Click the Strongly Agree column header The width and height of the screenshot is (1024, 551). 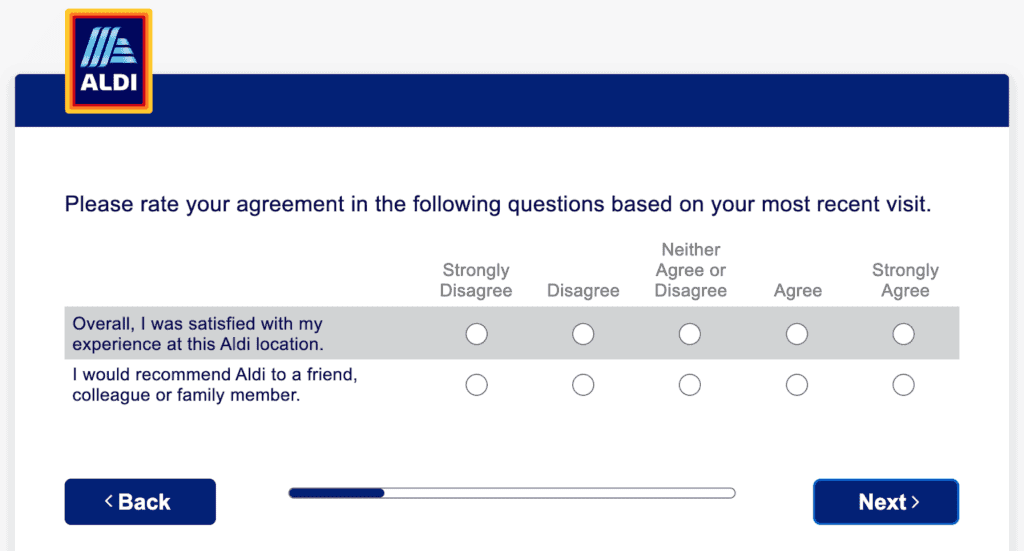(x=905, y=281)
